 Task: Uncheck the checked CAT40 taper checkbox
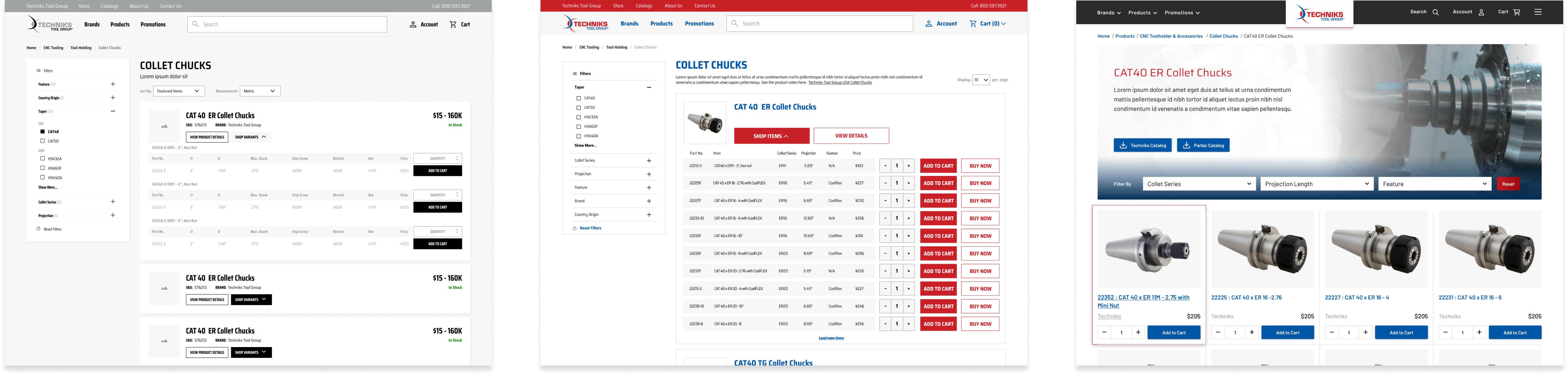(x=42, y=132)
